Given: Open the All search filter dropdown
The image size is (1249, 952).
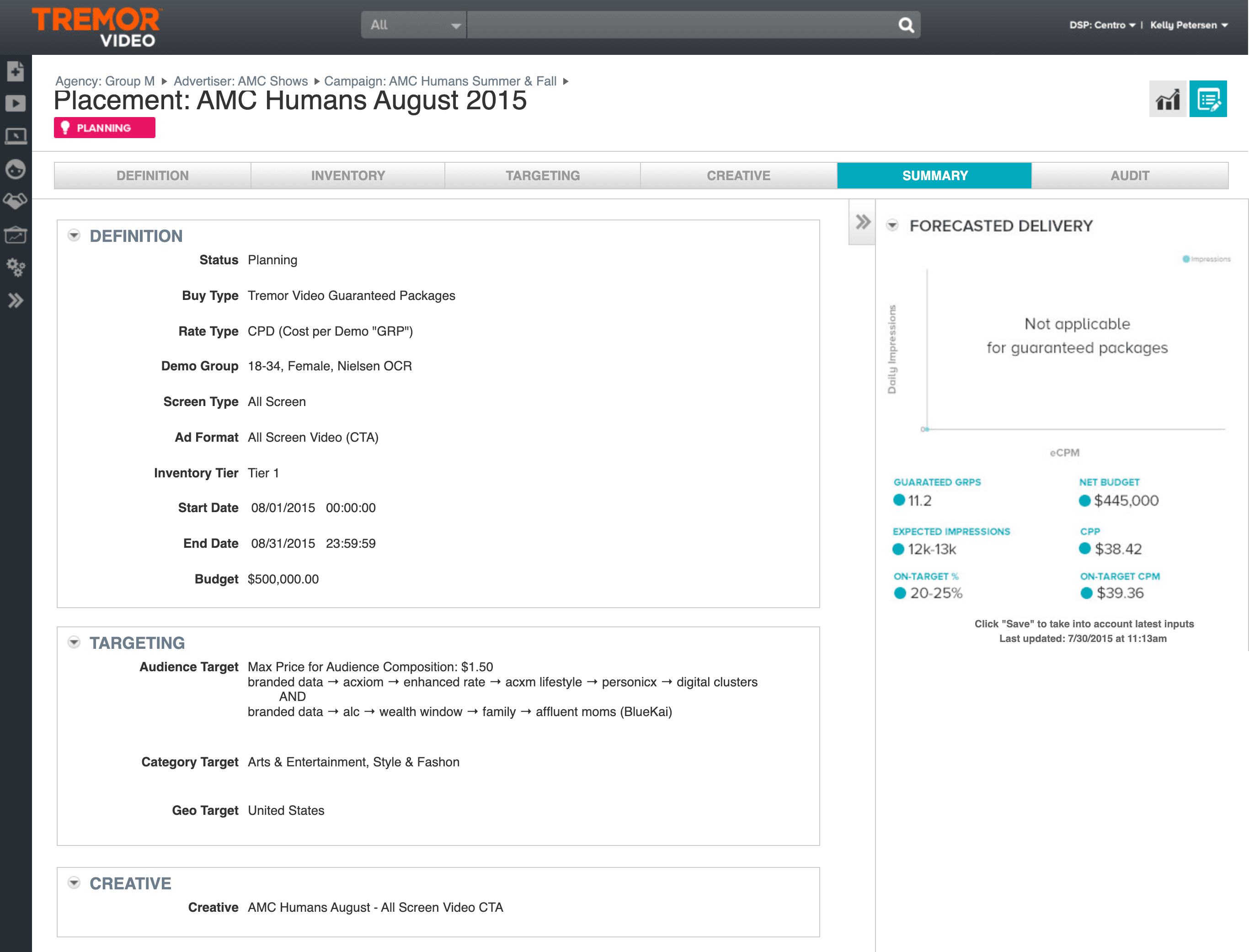Looking at the screenshot, I should (x=413, y=25).
